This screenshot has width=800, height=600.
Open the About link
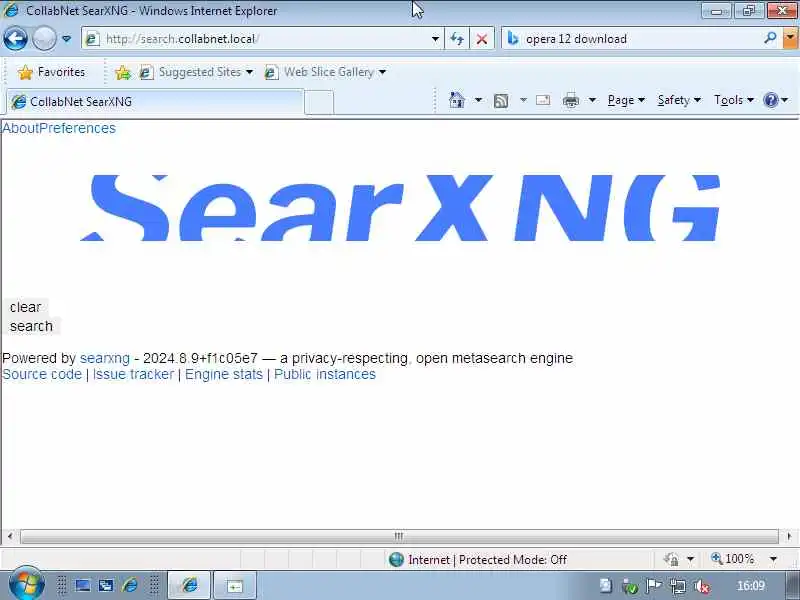[21, 128]
